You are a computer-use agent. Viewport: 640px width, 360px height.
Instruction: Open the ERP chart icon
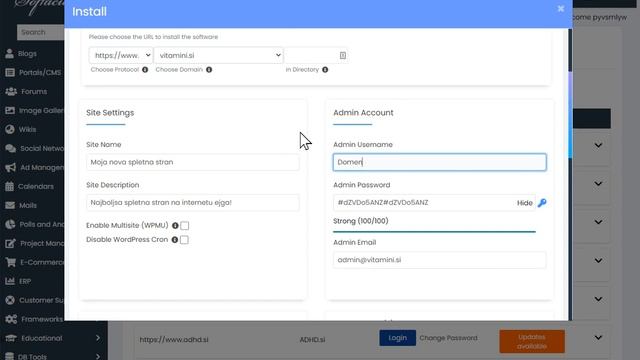point(10,281)
